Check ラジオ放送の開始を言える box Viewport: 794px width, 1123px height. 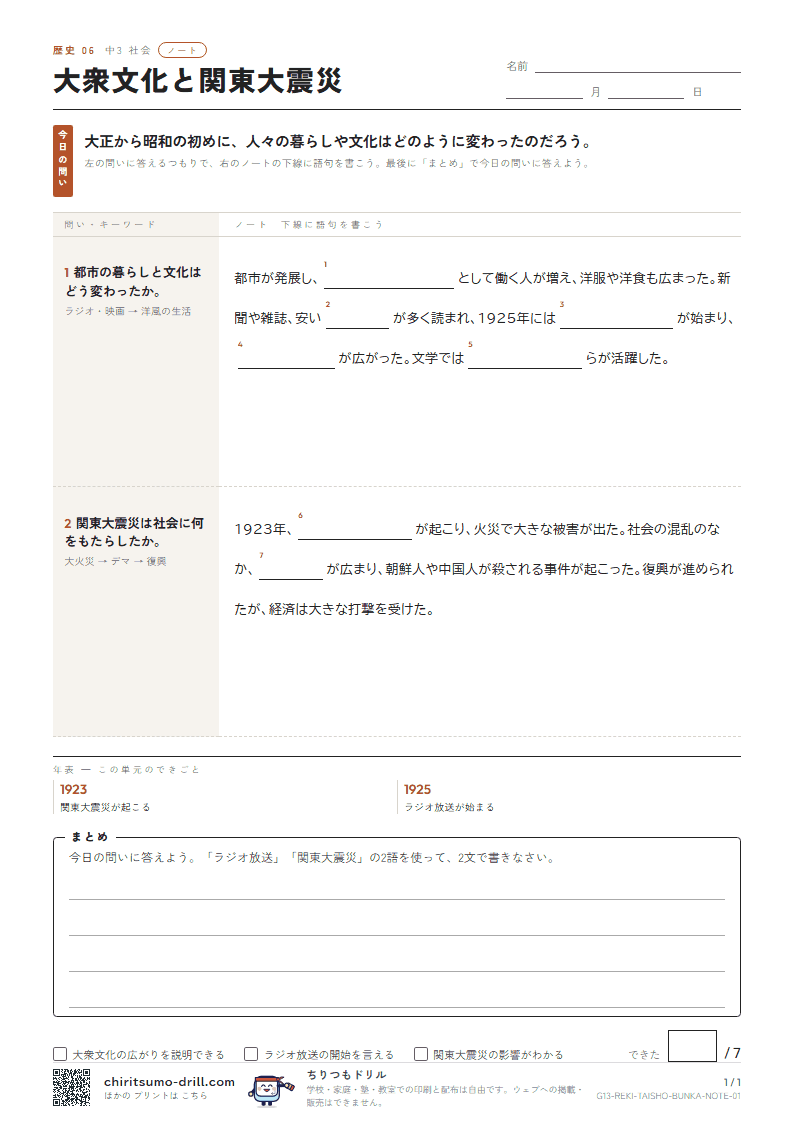click(x=251, y=1054)
